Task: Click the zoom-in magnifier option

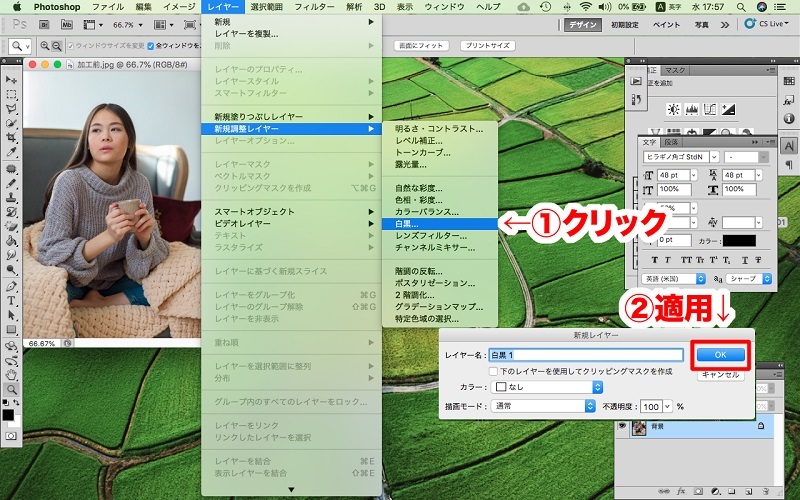Action: (45, 46)
